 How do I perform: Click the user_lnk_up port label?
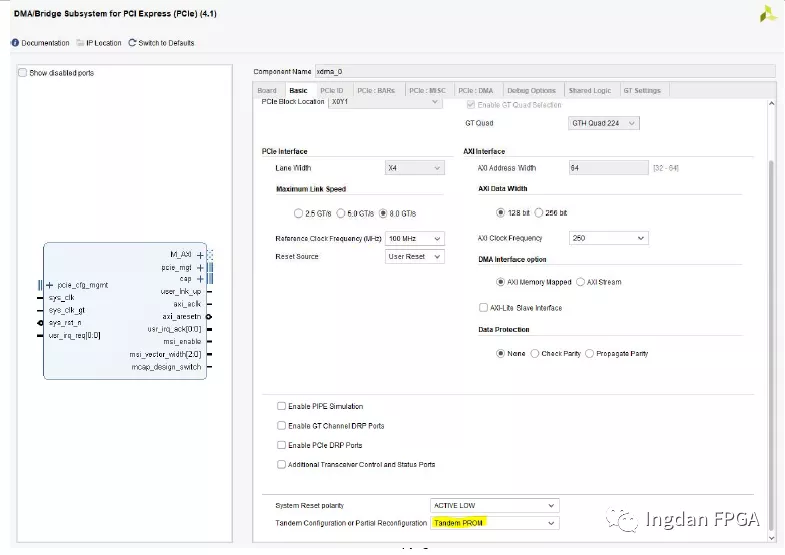(x=181, y=292)
